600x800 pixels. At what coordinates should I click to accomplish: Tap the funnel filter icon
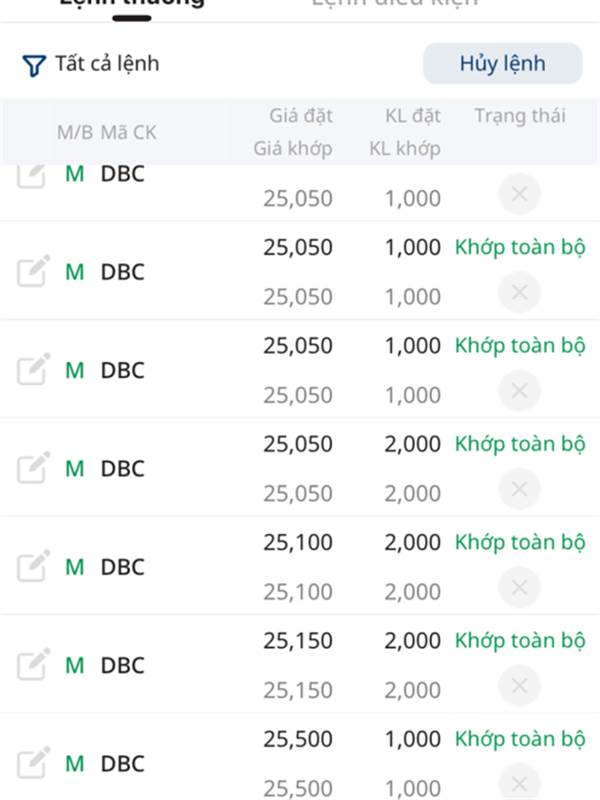click(34, 65)
